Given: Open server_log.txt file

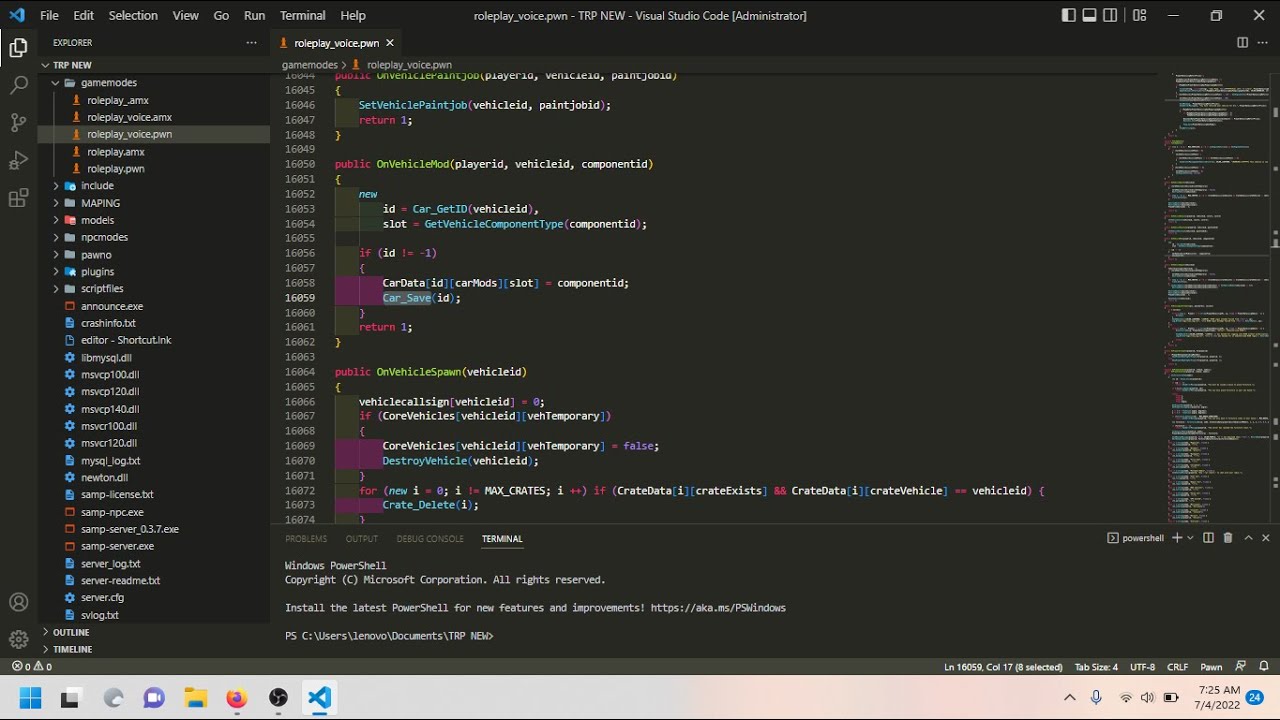Looking at the screenshot, I should [x=154, y=563].
